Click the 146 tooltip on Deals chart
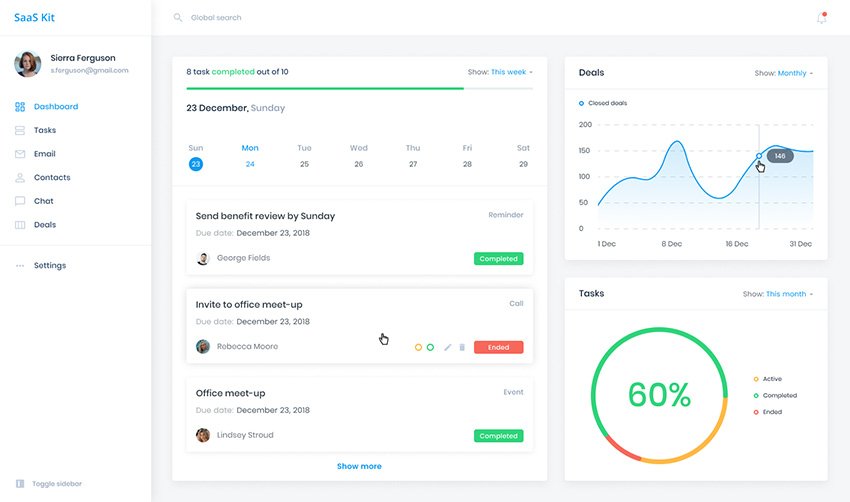850x502 pixels. 780,156
